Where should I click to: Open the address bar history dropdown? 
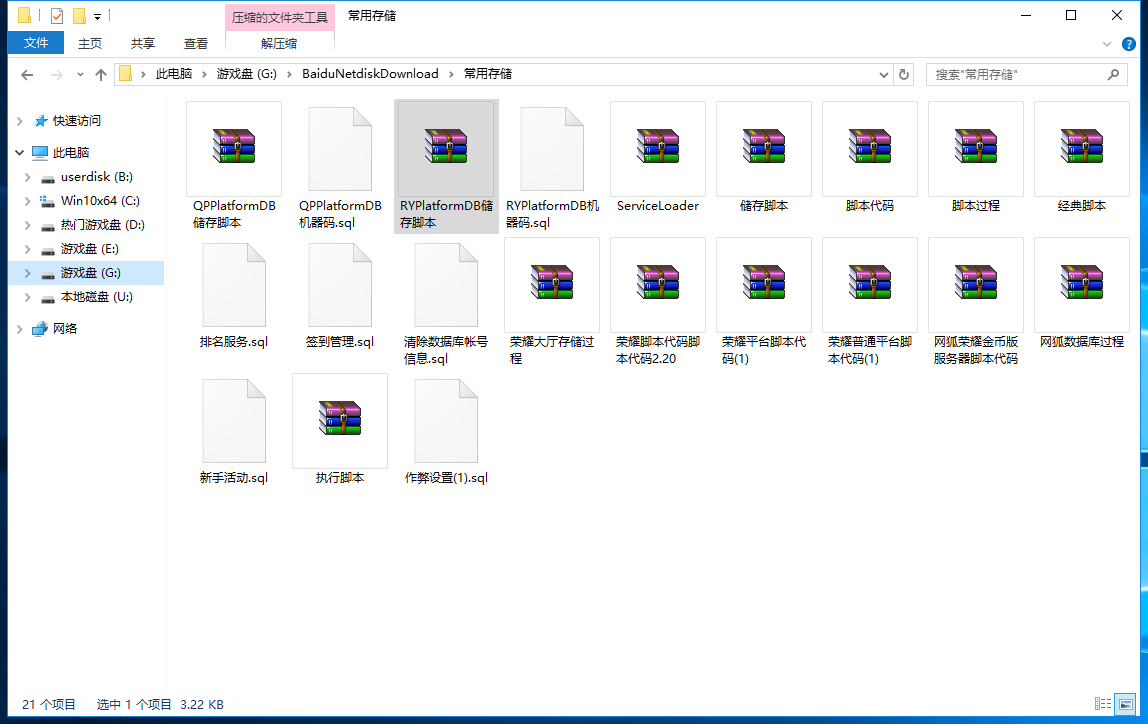click(883, 74)
